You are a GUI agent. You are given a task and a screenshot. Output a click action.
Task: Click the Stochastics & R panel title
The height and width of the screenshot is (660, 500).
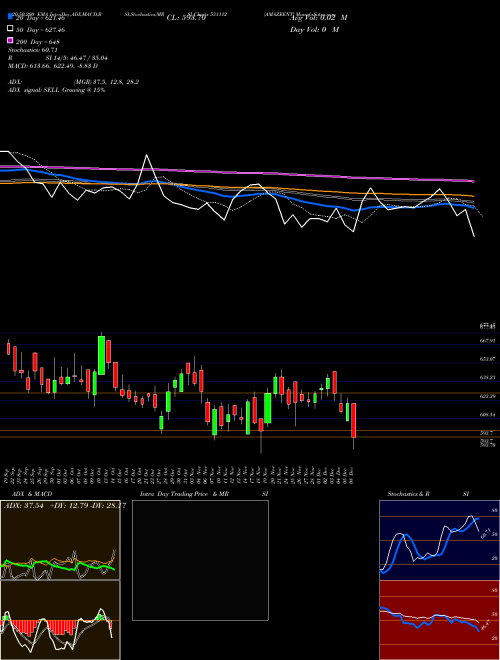(x=409, y=494)
